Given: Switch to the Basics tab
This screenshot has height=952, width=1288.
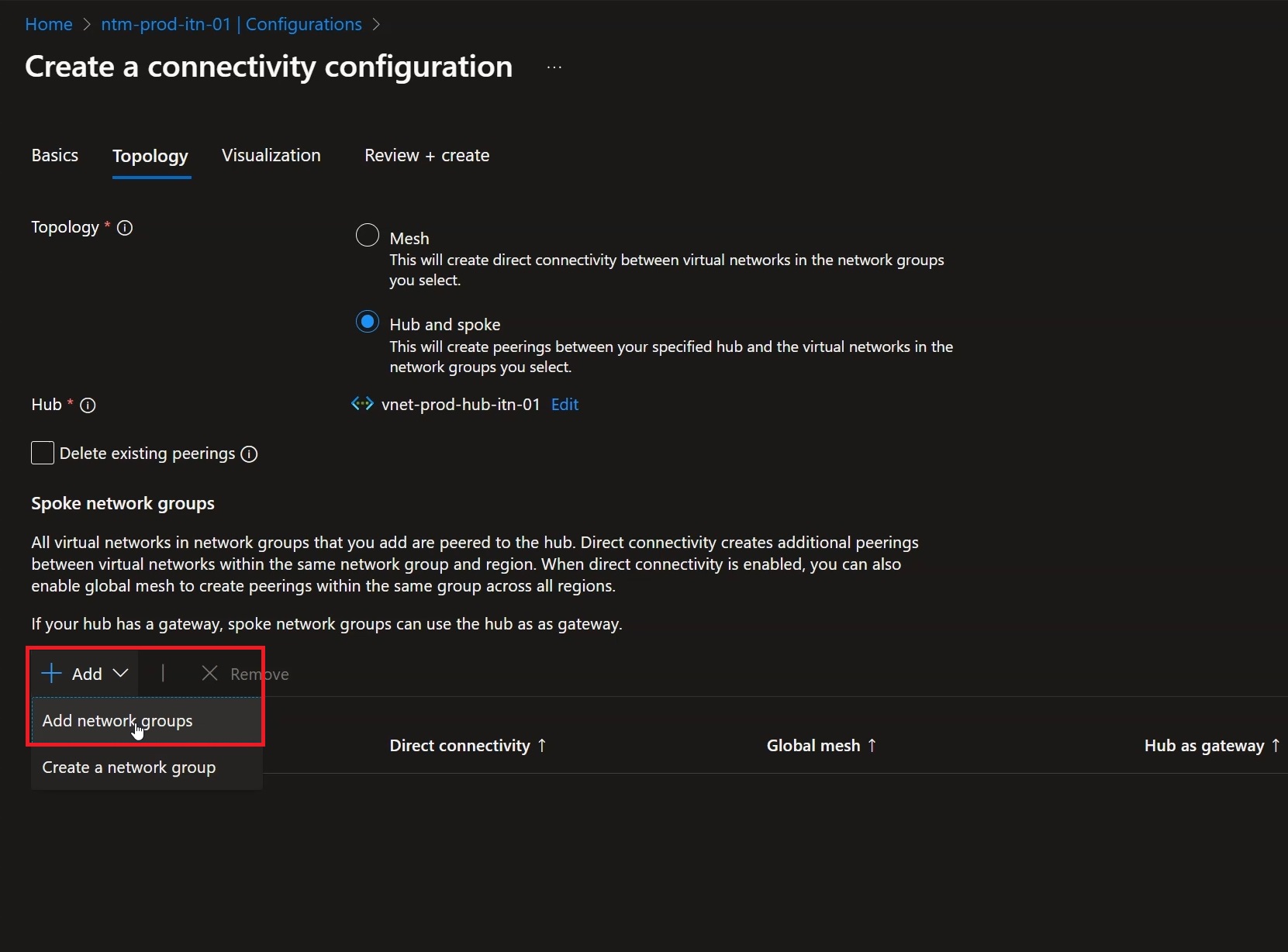Looking at the screenshot, I should click(55, 155).
